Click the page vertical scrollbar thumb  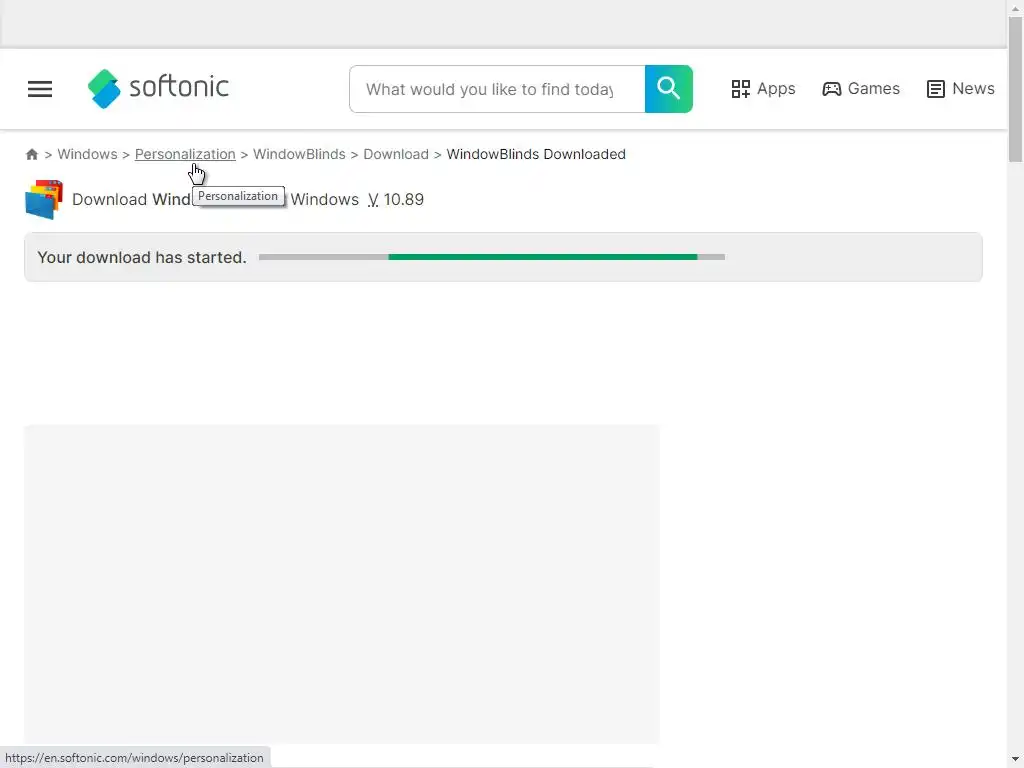pyautogui.click(x=1016, y=89)
